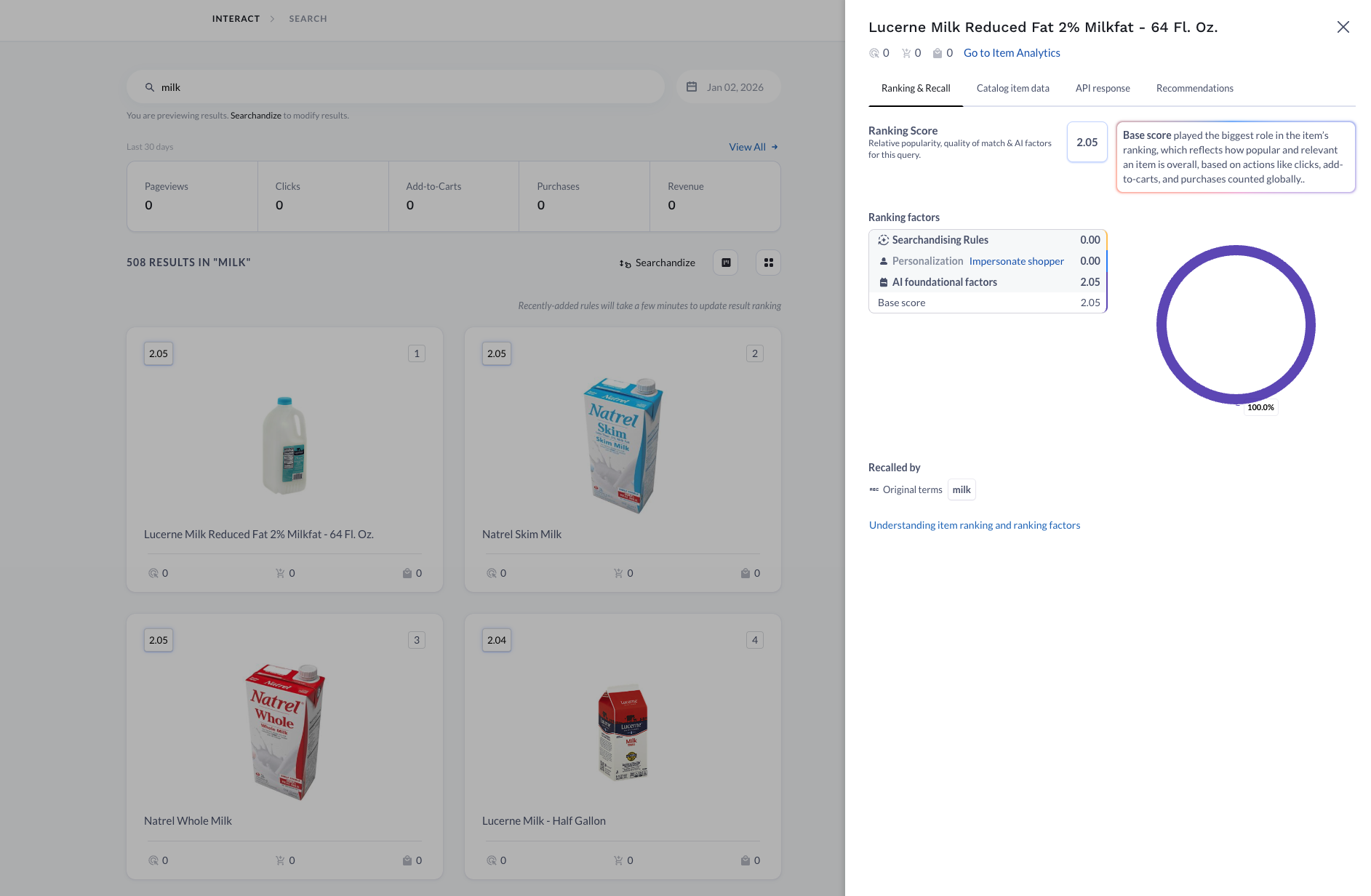The width and height of the screenshot is (1371, 896).
Task: Follow the Go to Item Analytics link
Action: coord(1011,53)
